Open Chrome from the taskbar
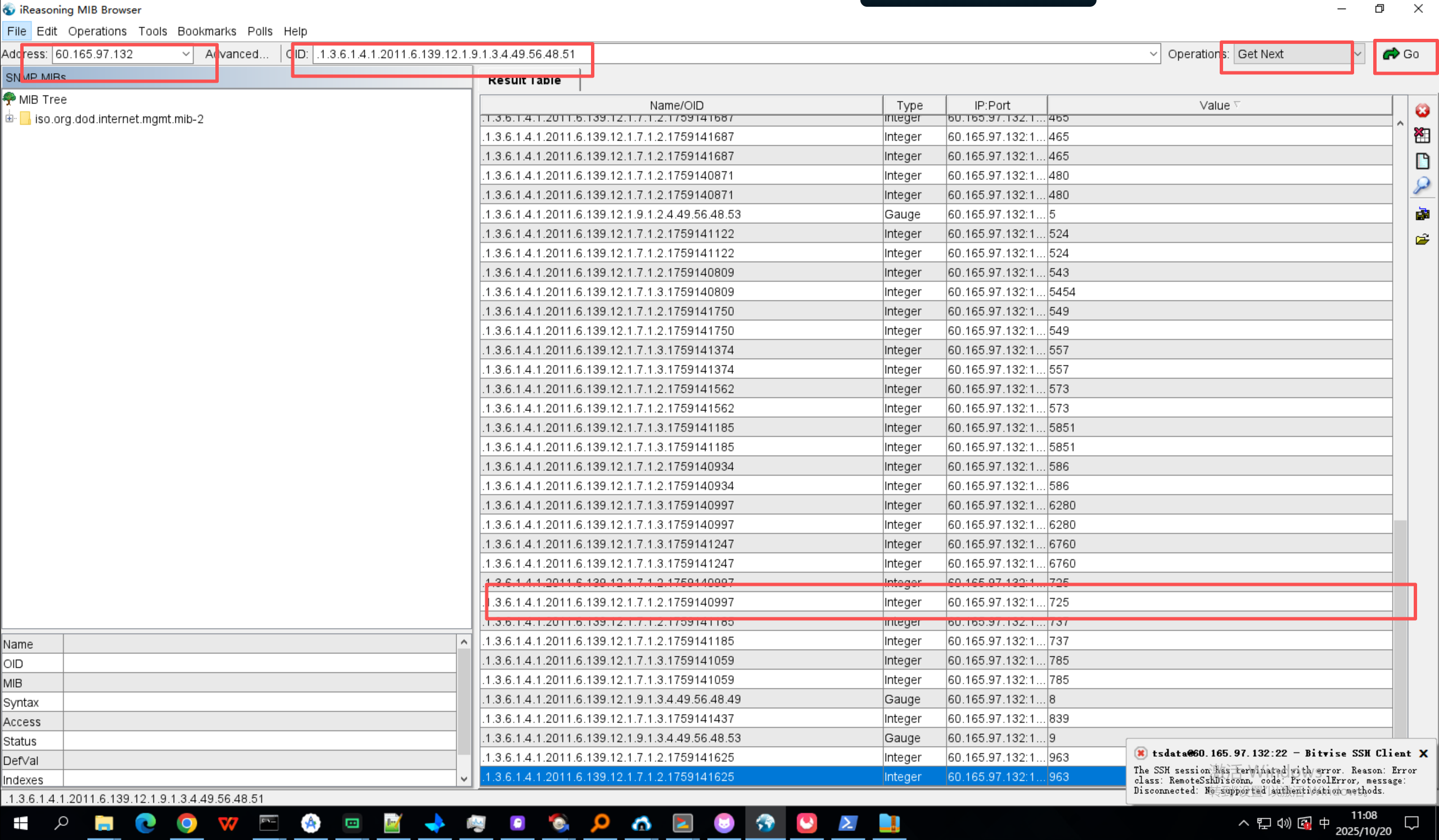This screenshot has height=840, width=1439. coord(187,823)
